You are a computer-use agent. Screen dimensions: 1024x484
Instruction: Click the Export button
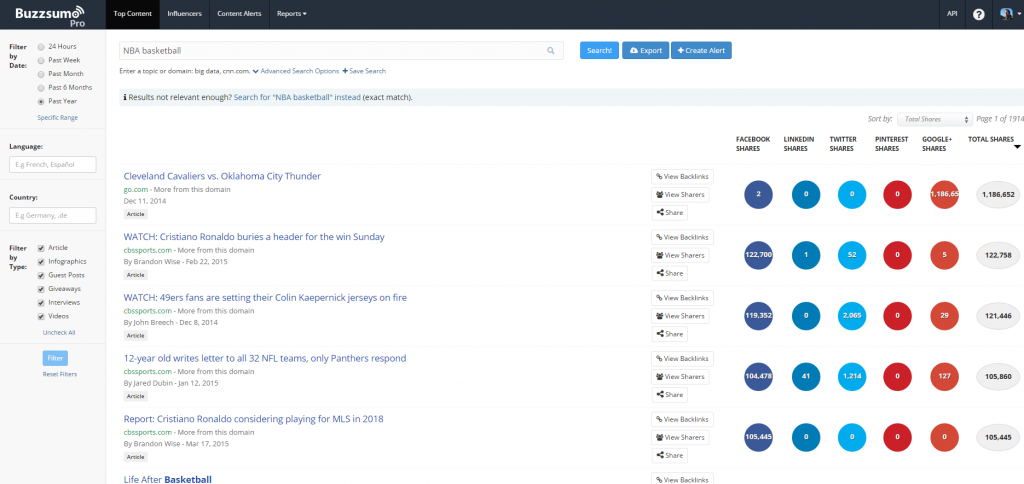645,50
